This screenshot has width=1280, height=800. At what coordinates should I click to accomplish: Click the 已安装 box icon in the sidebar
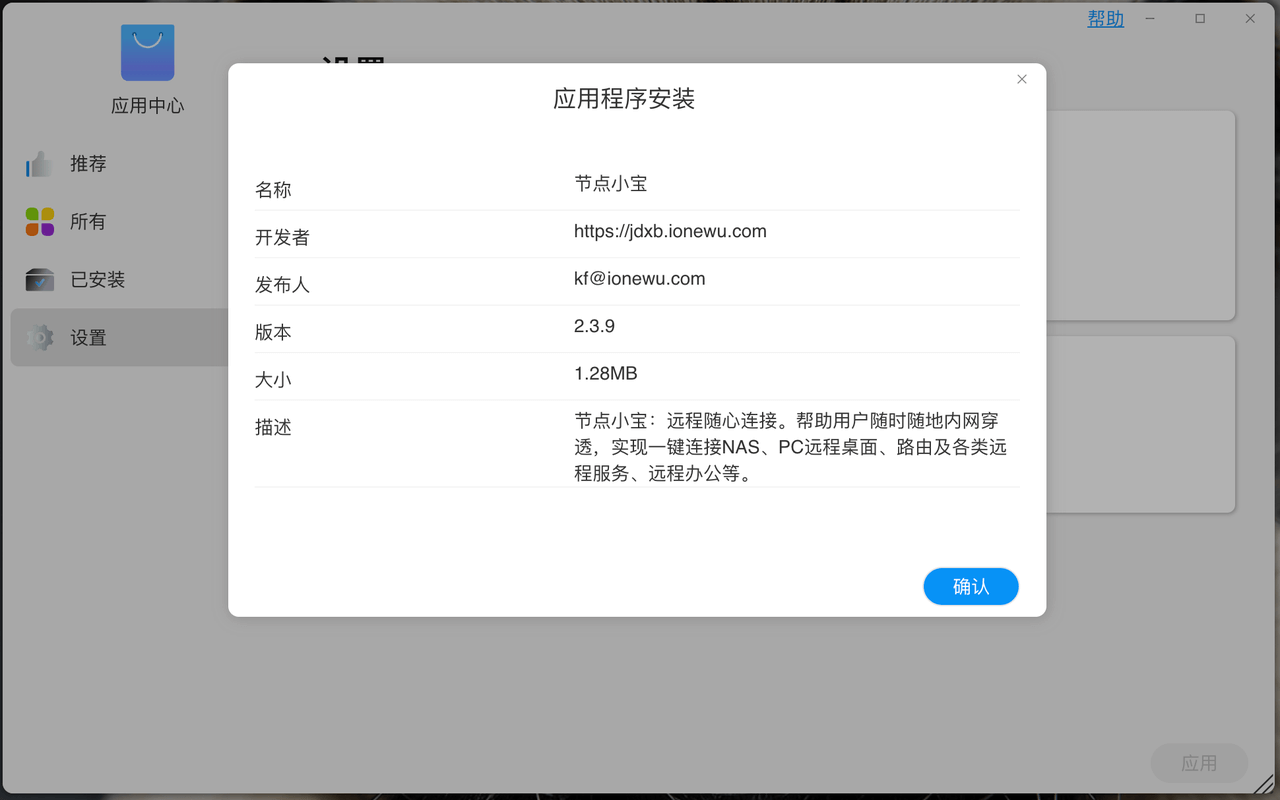click(x=39, y=280)
